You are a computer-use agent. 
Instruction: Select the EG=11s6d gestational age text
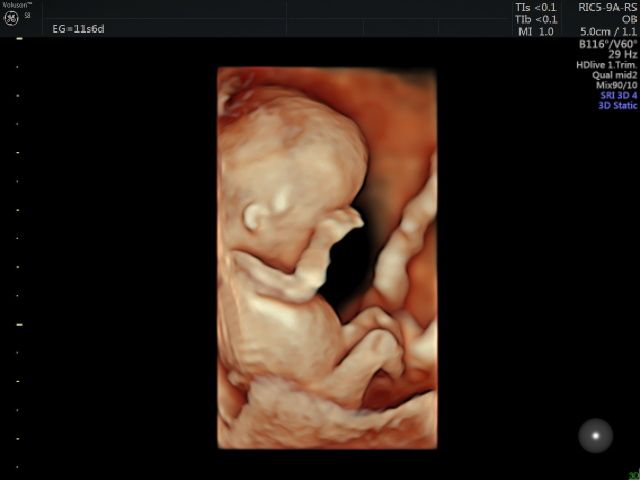(x=78, y=29)
